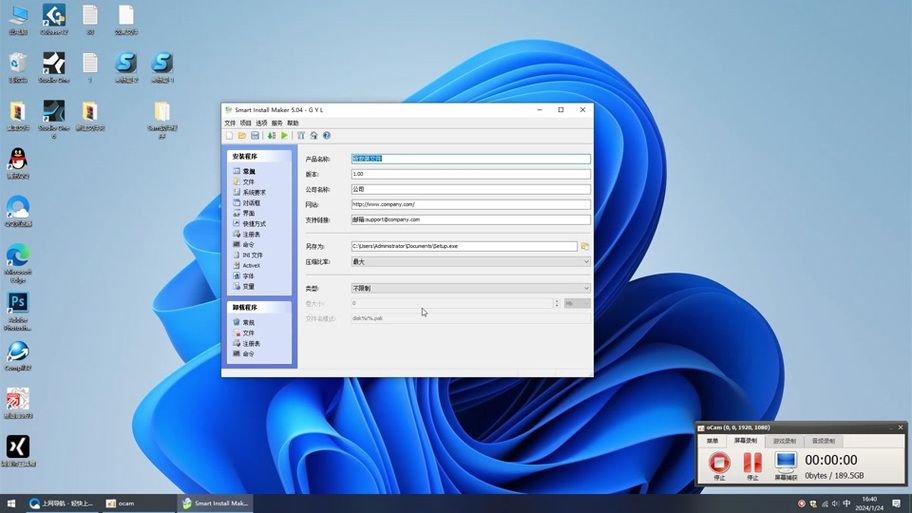Open the 服务 menu
Viewport: 912px width, 513px height.
[x=277, y=123]
